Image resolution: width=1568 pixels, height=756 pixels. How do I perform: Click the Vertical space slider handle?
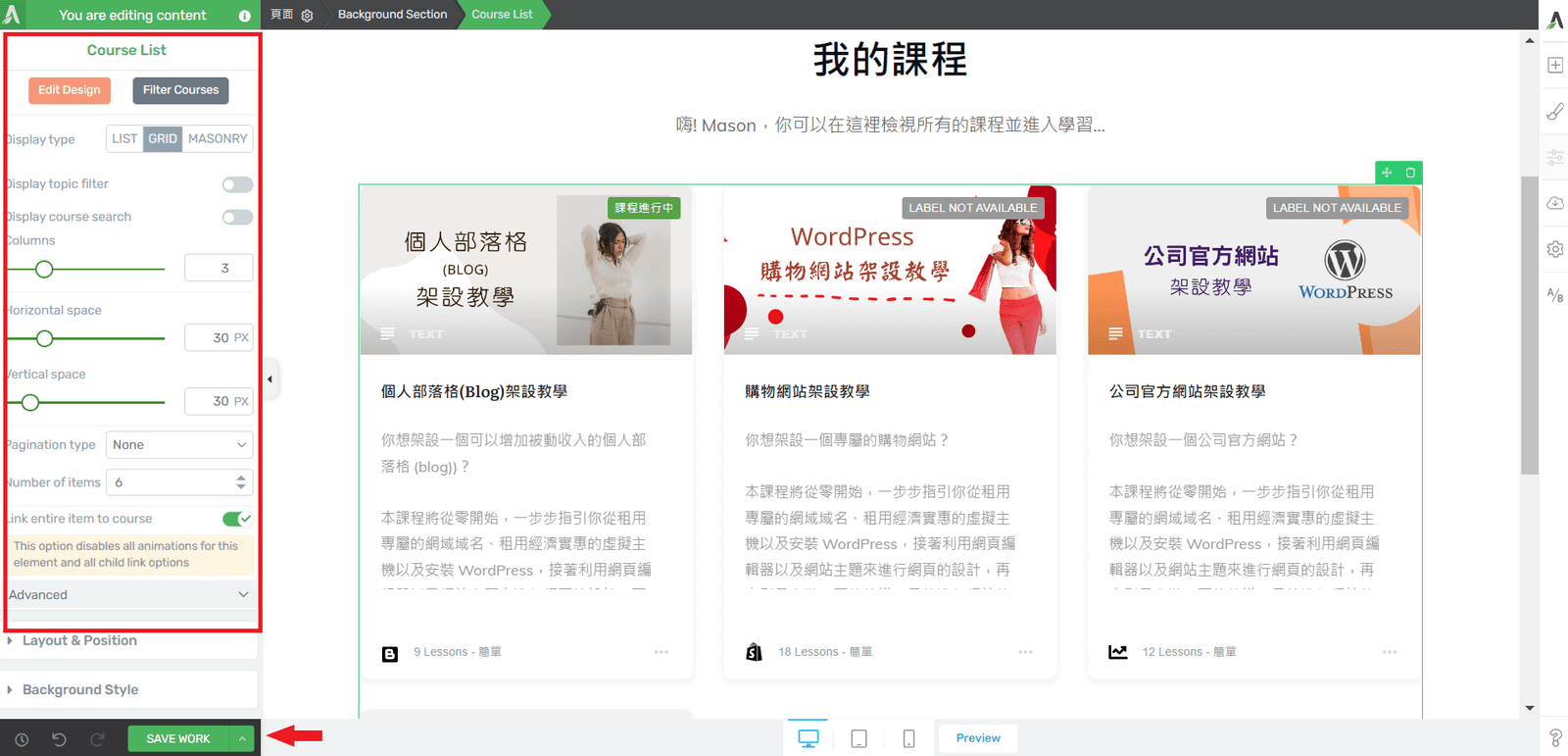pyautogui.click(x=30, y=402)
